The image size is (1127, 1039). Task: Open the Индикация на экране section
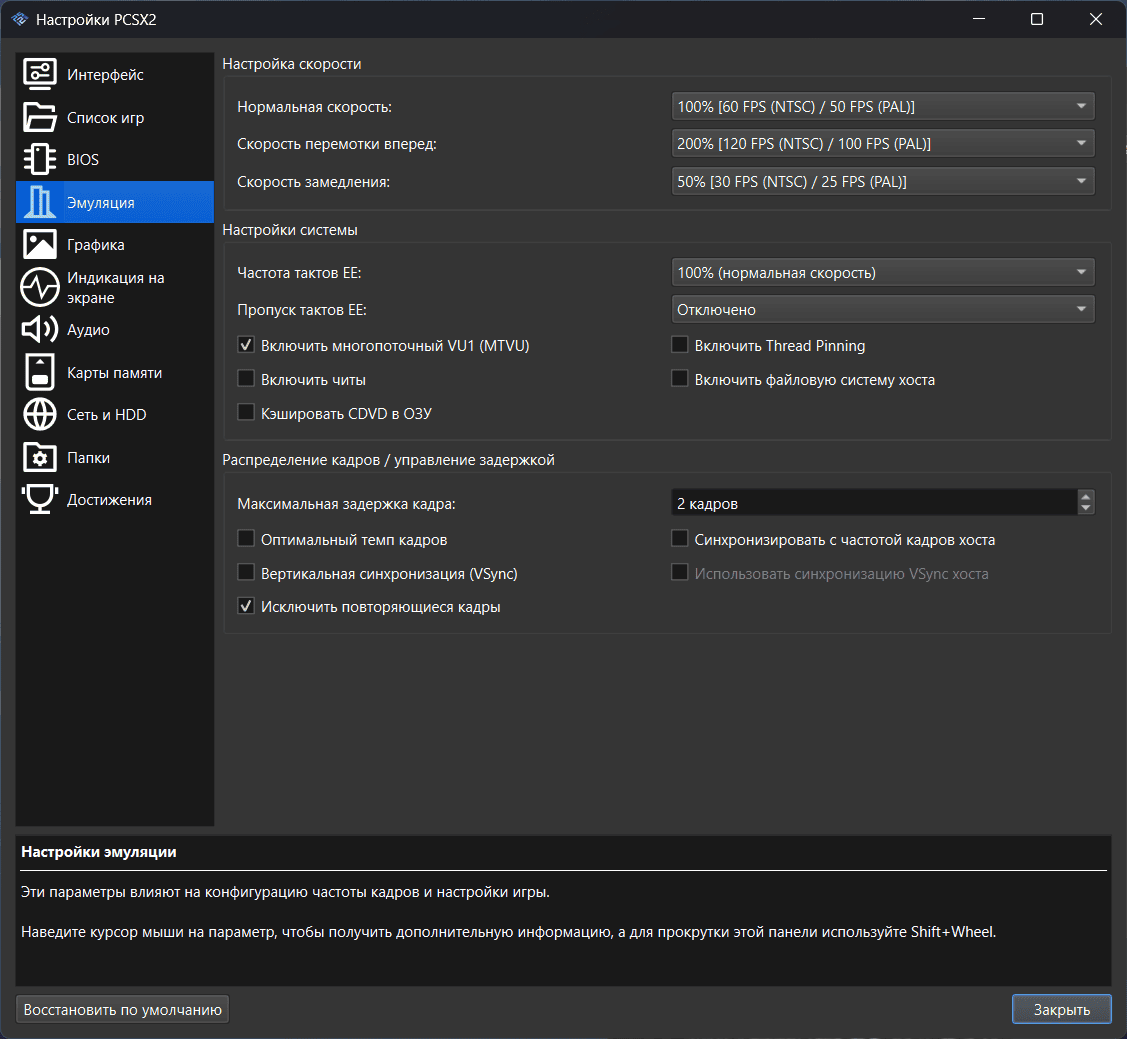tap(115, 287)
